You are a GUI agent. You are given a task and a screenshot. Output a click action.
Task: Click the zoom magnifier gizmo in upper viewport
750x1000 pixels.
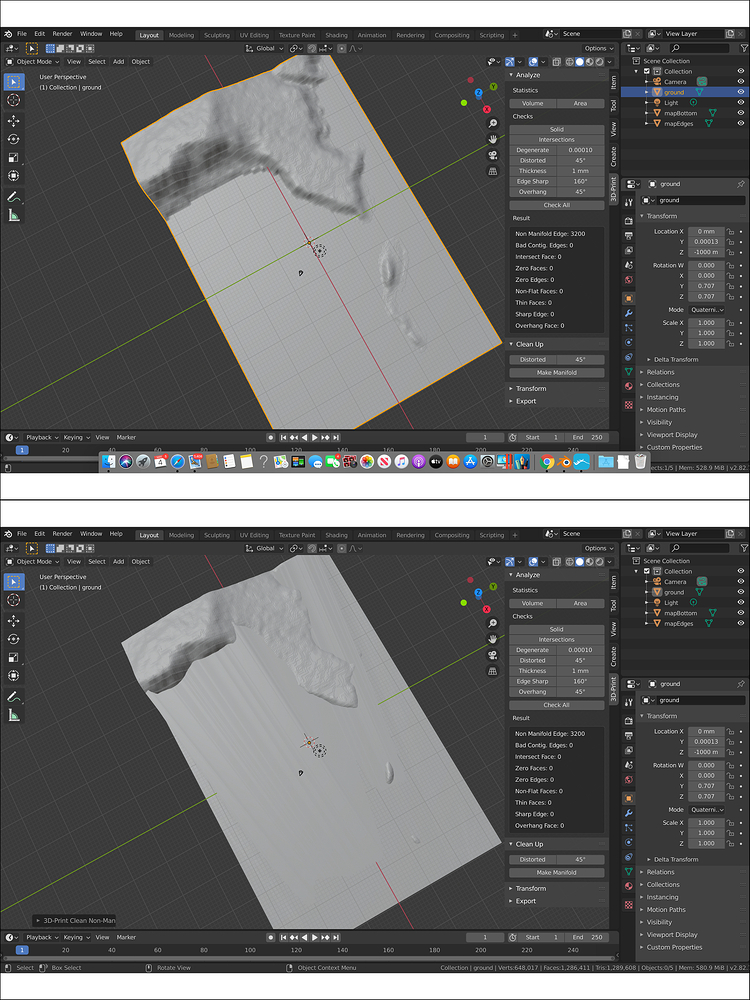point(493,124)
